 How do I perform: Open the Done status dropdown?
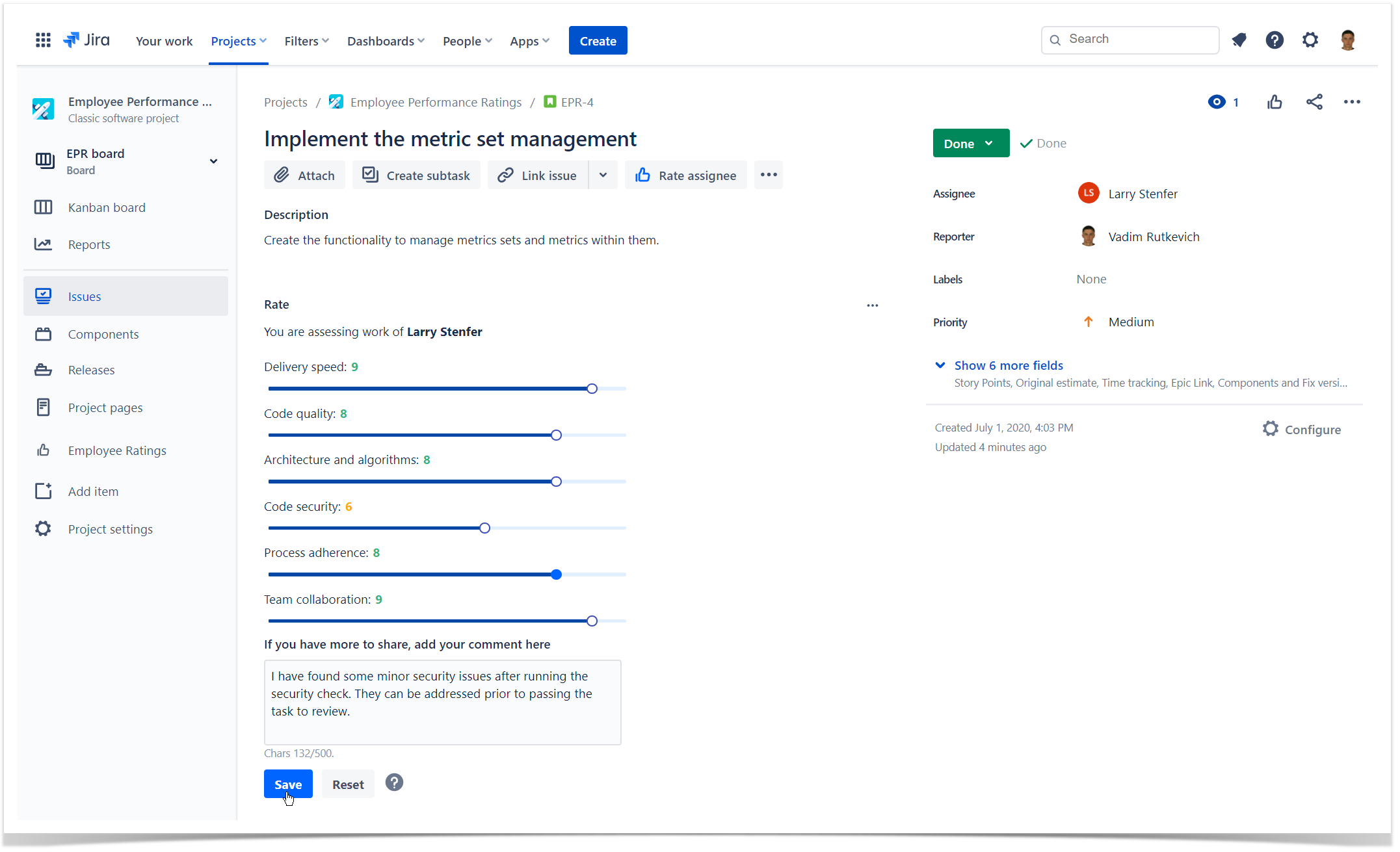971,143
